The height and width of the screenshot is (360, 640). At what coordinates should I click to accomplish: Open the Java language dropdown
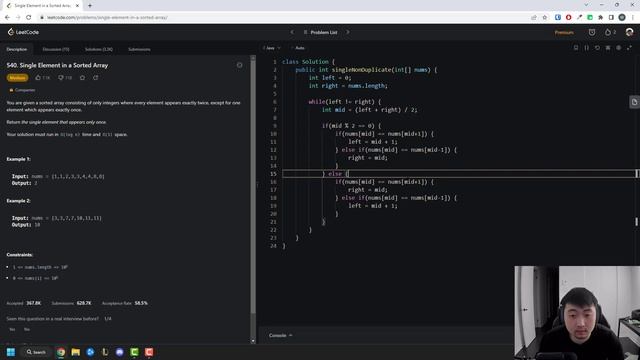272,48
